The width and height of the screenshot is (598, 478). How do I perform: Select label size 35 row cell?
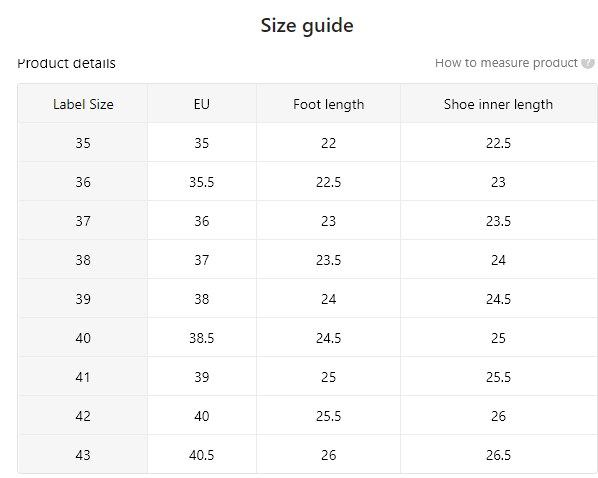83,143
